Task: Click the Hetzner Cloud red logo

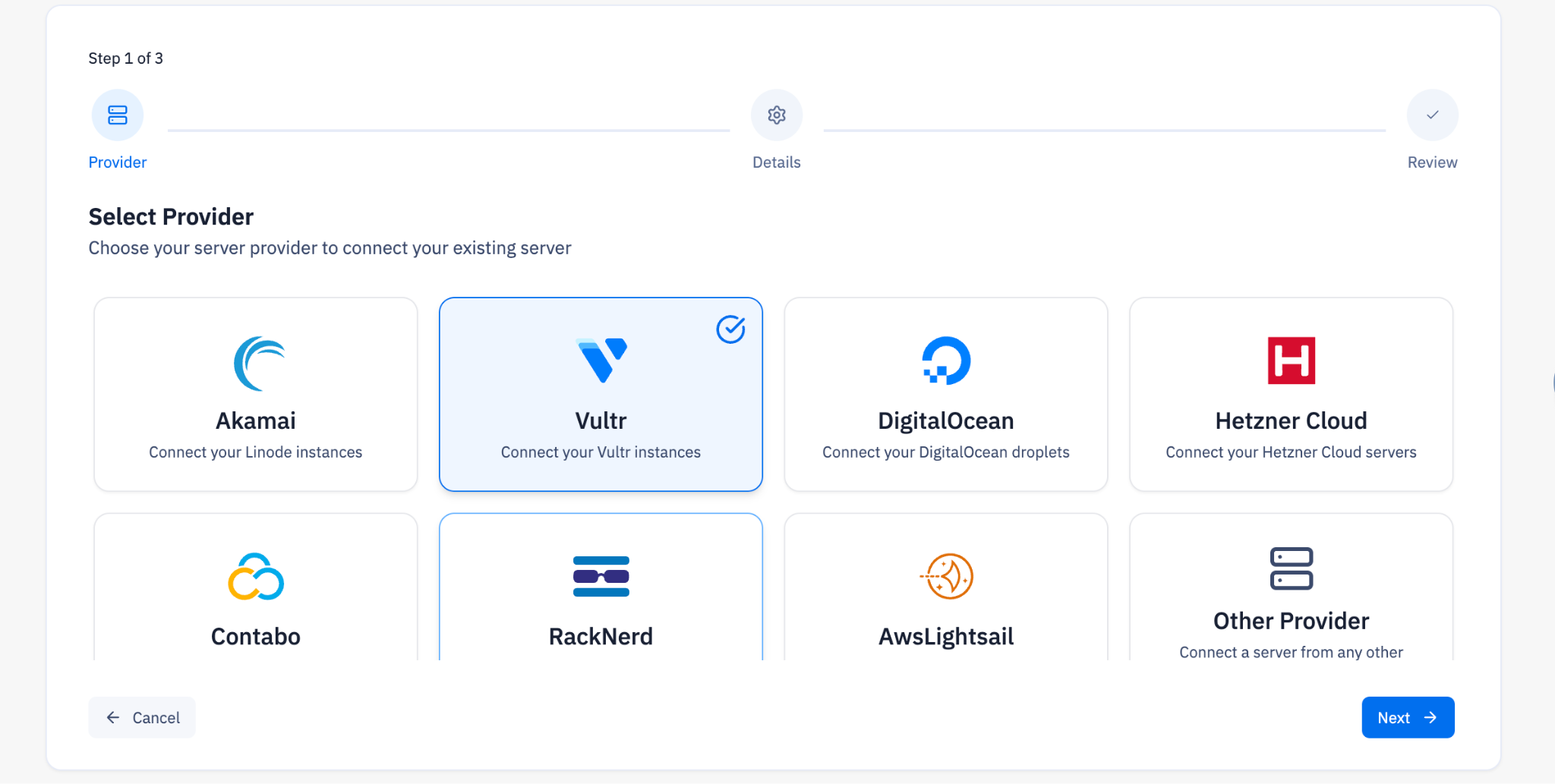Action: 1292,361
